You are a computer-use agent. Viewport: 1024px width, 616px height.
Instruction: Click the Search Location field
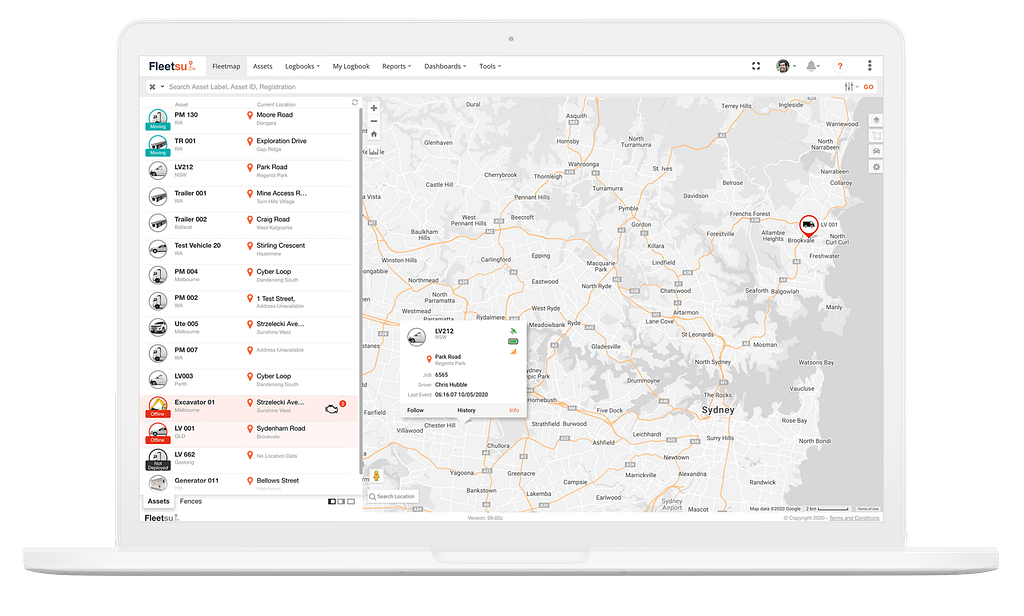pyautogui.click(x=392, y=496)
